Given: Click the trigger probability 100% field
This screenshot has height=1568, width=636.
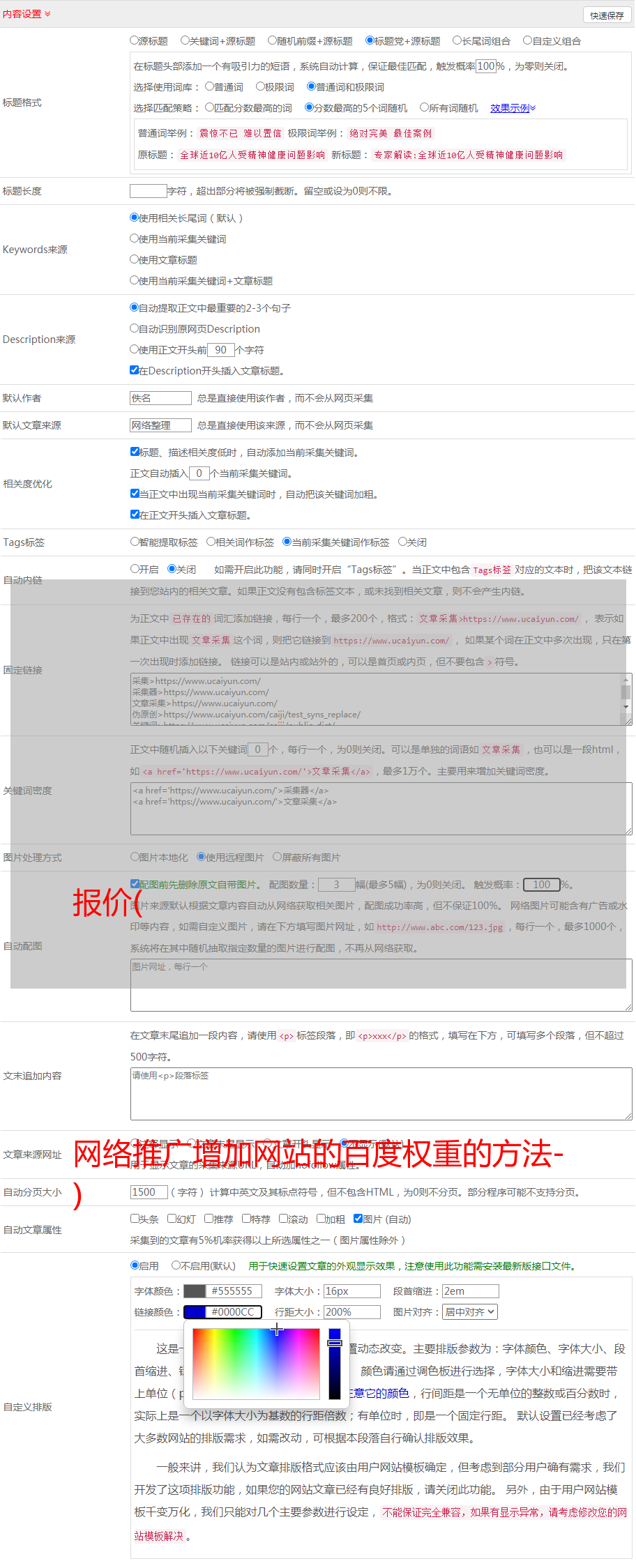Looking at the screenshot, I should click(x=486, y=66).
